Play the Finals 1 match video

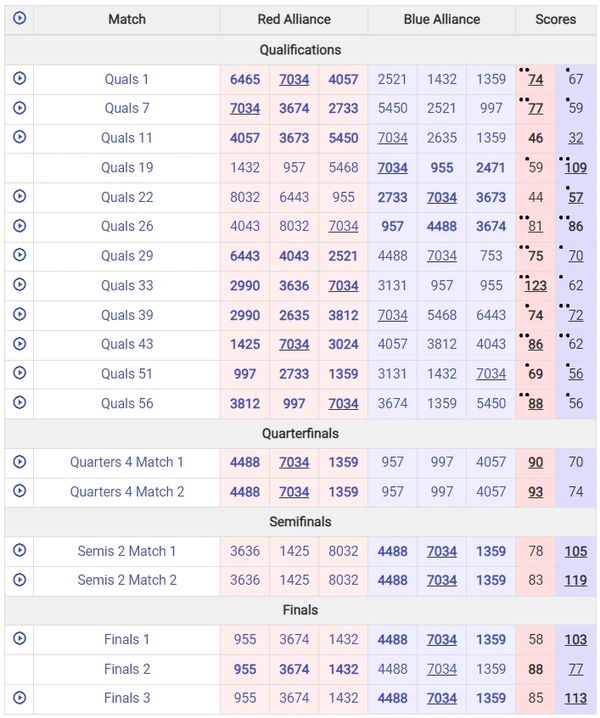click(19, 639)
